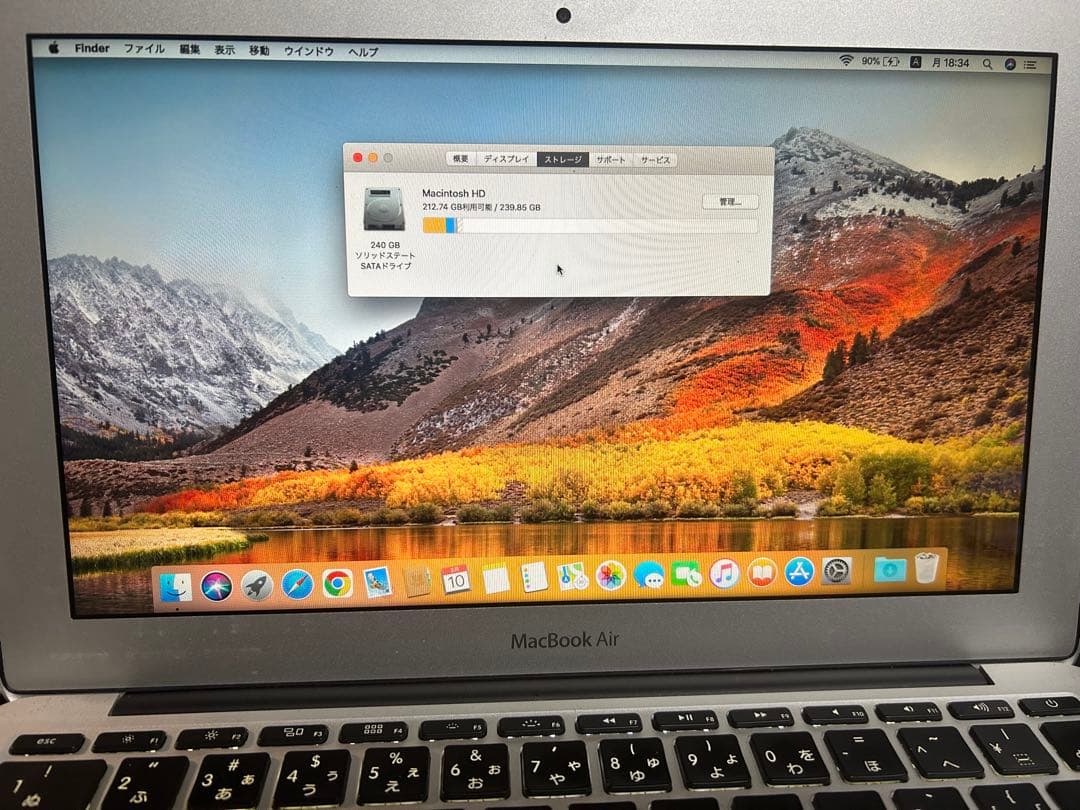Open the 表示 menu
The image size is (1080, 810).
point(225,50)
